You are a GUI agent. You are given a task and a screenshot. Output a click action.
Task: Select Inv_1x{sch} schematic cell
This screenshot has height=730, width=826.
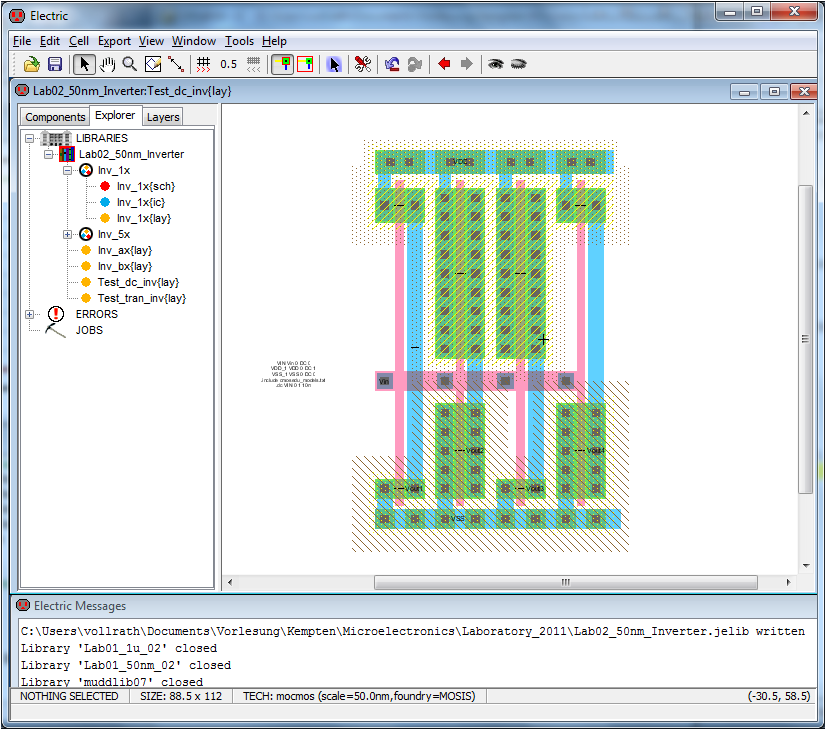(145, 186)
